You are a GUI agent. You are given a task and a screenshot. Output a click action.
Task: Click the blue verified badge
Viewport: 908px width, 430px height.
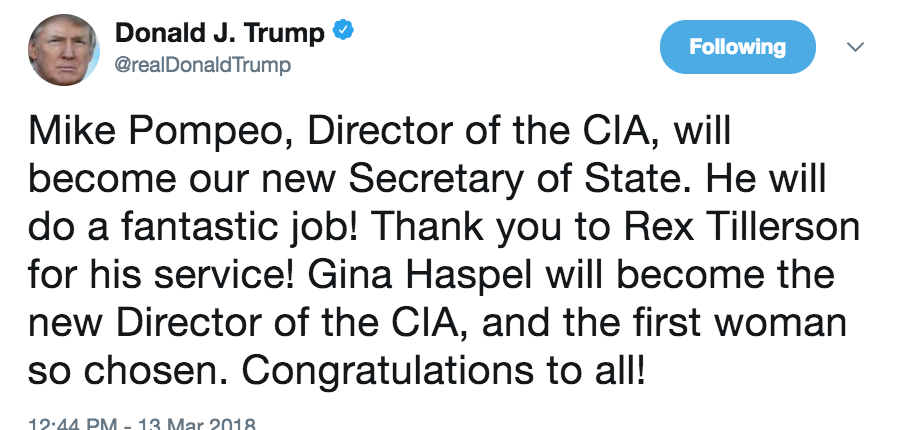coord(343,32)
